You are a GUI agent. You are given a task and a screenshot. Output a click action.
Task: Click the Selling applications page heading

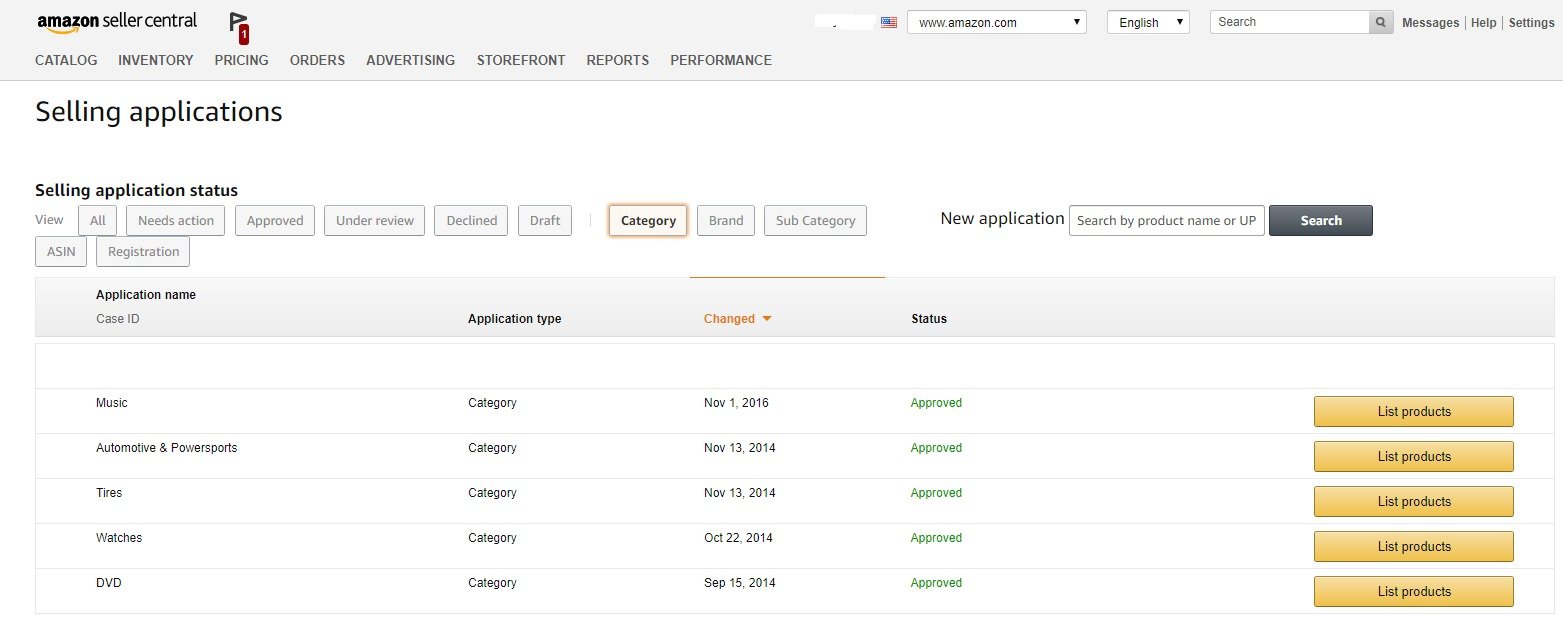(159, 112)
